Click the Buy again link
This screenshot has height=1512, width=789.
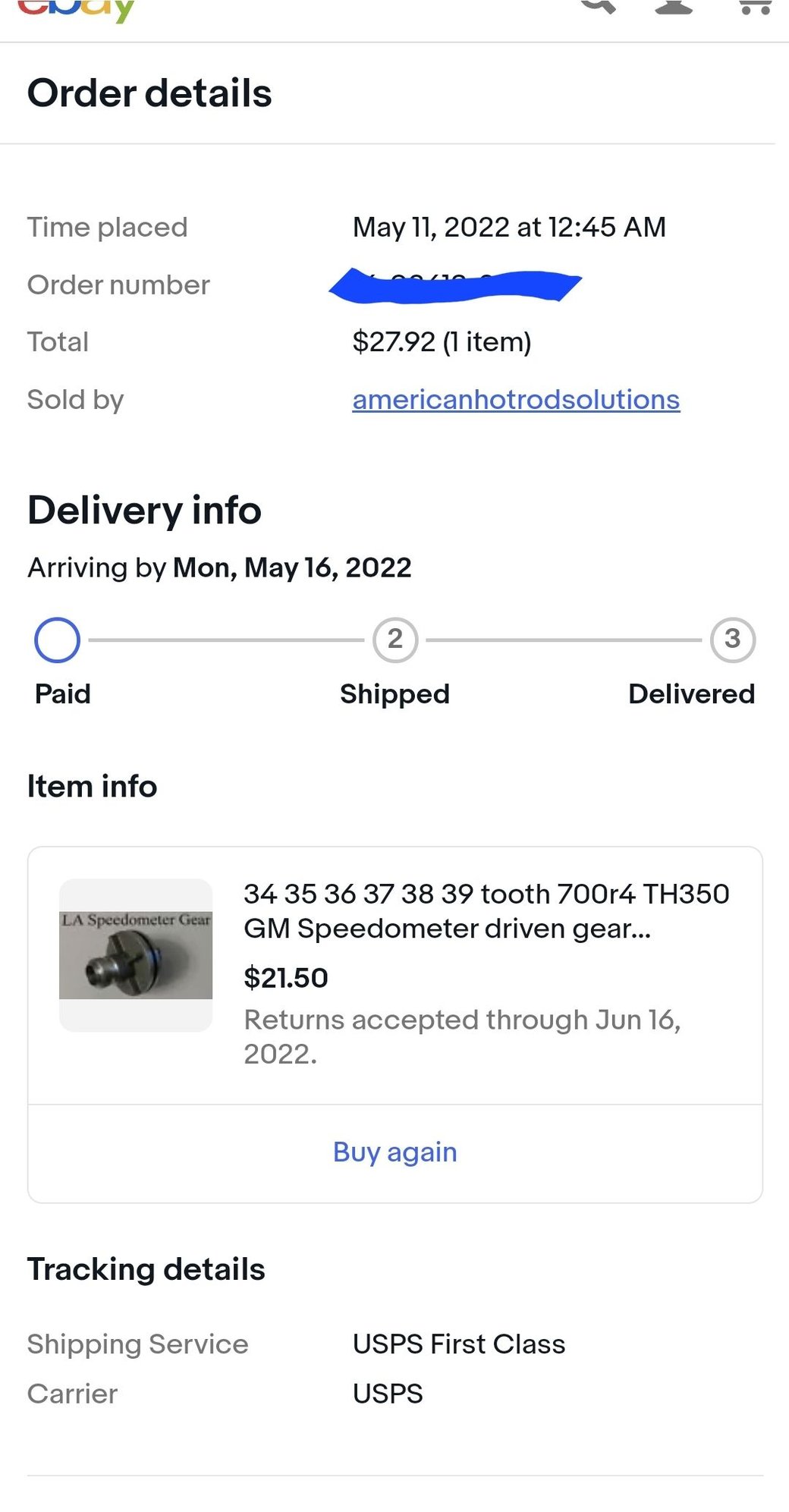[395, 1152]
